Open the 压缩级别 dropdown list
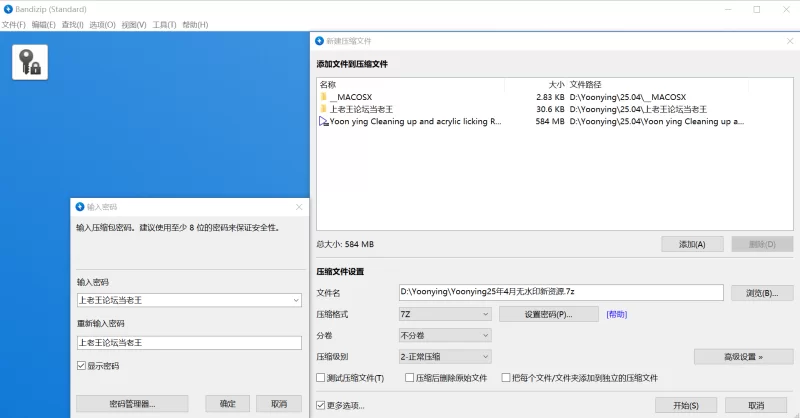 pos(444,356)
